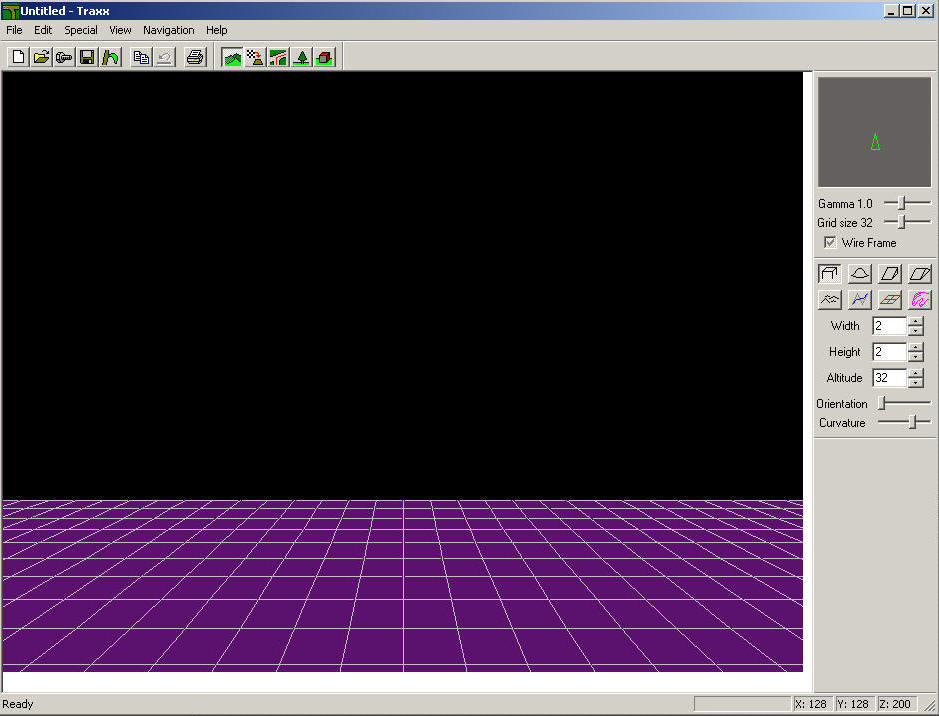Open the Navigation menu
This screenshot has height=716, width=939.
[168, 30]
